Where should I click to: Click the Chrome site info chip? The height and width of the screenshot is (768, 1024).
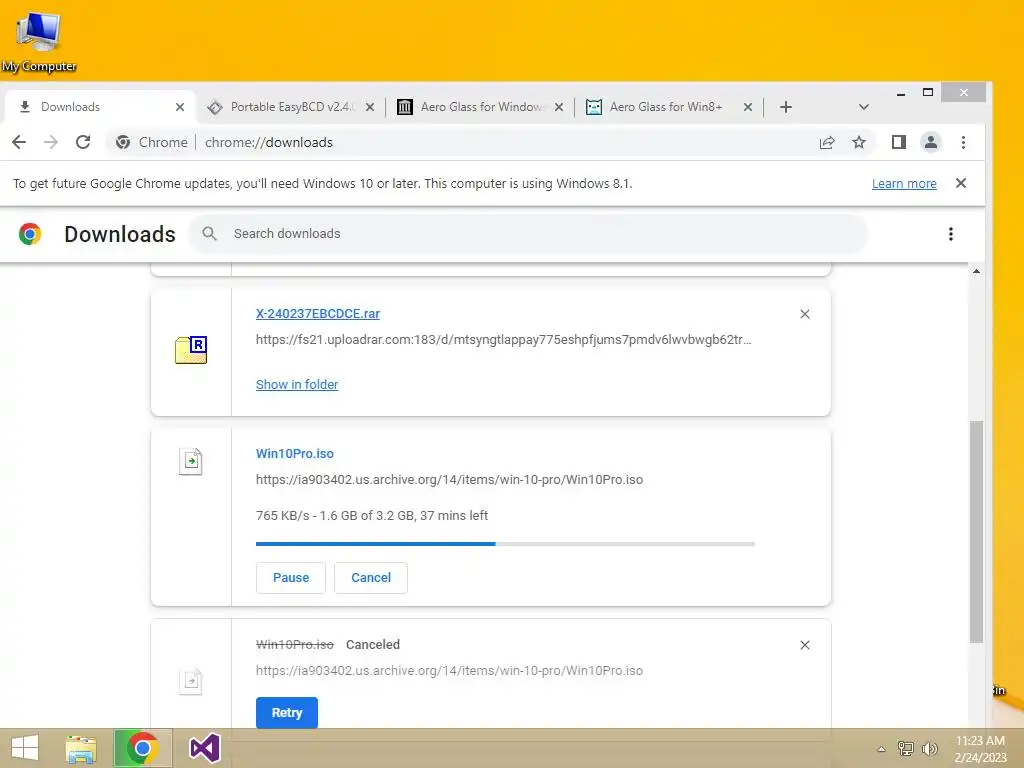pyautogui.click(x=152, y=142)
